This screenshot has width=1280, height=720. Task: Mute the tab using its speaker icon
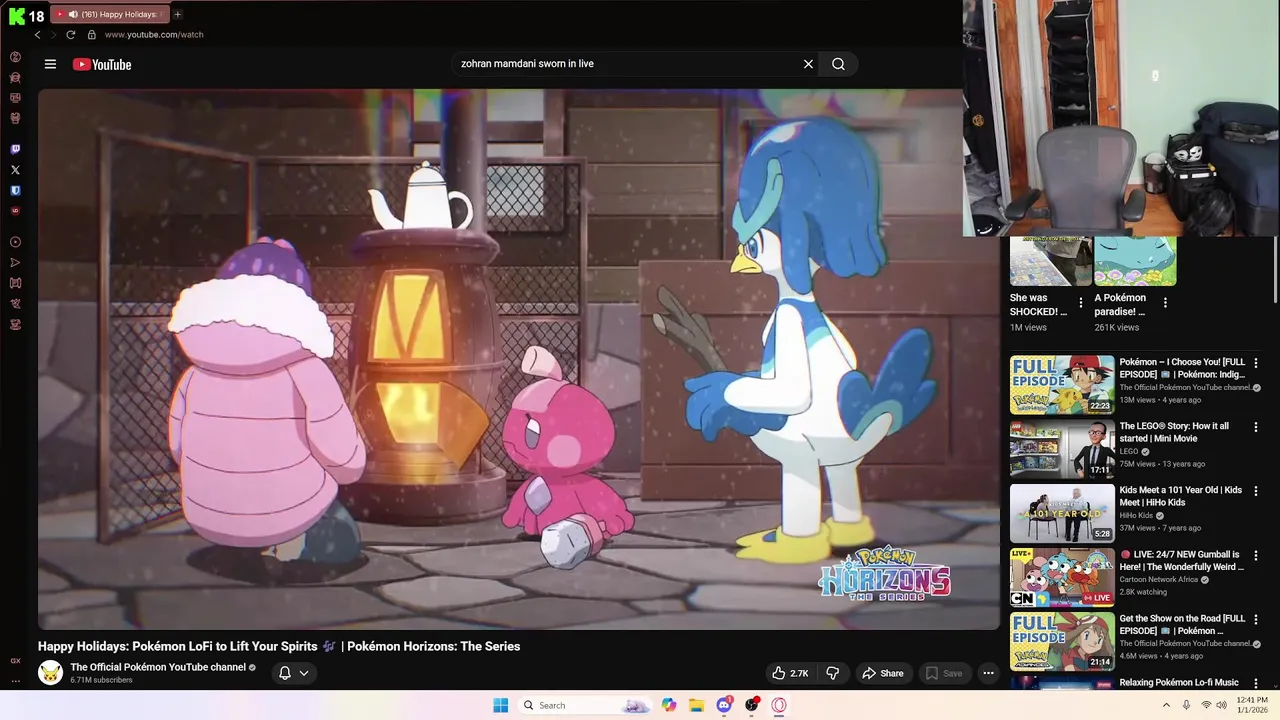click(73, 14)
